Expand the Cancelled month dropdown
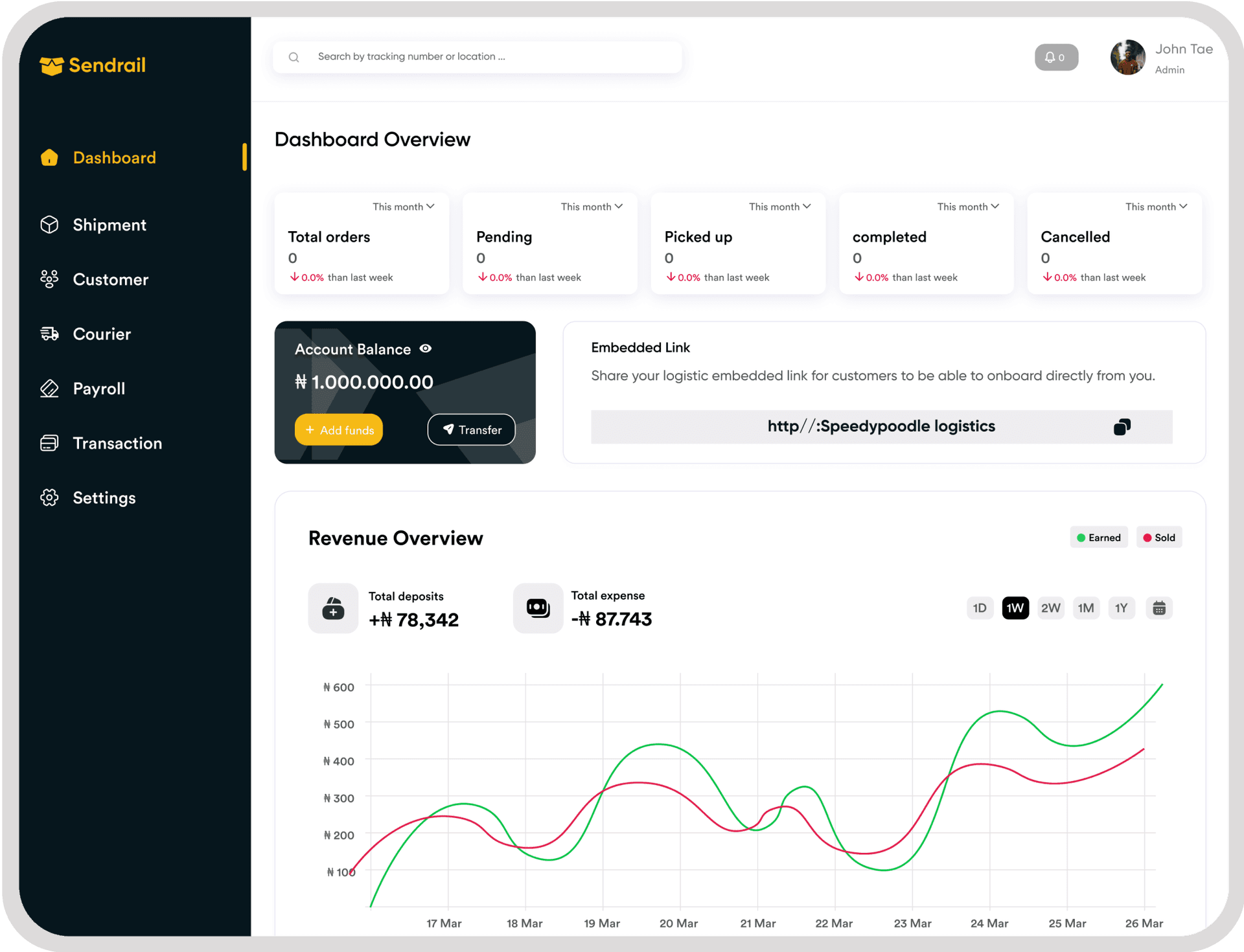1244x952 pixels. pyautogui.click(x=1156, y=206)
